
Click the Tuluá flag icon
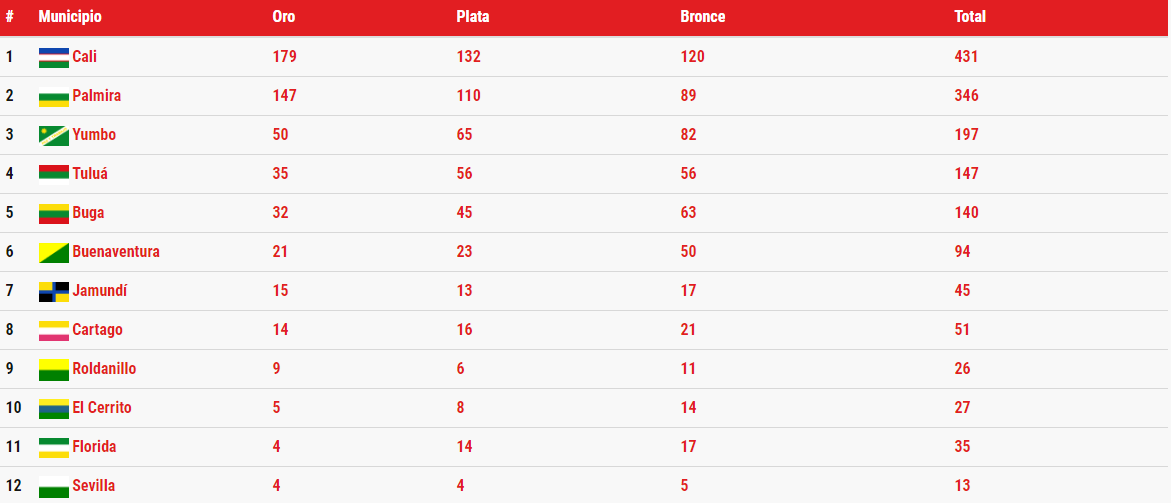point(54,175)
